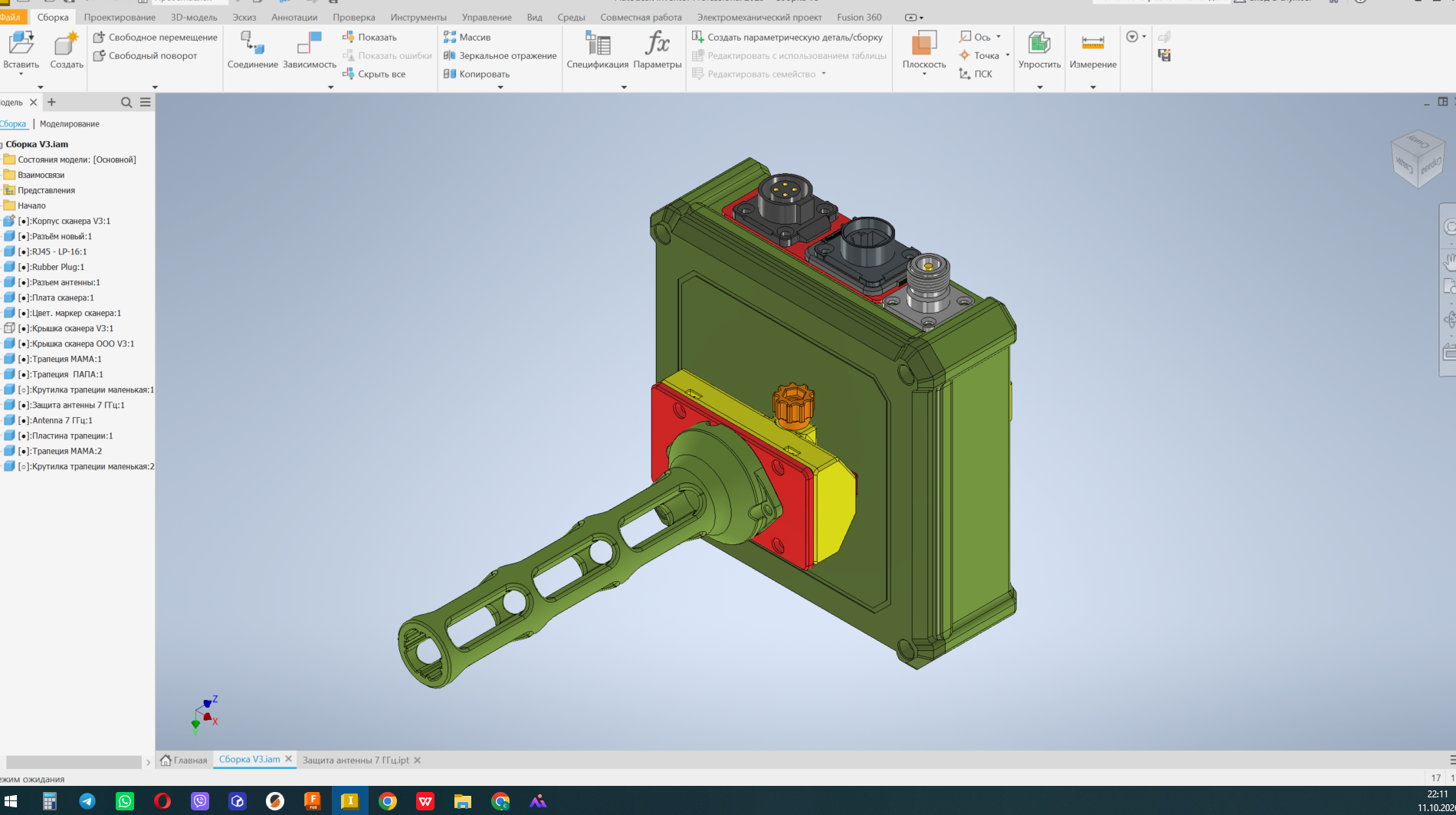This screenshot has height=815, width=1456.
Task: Open Google Chrome from the taskbar
Action: pyautogui.click(x=388, y=801)
